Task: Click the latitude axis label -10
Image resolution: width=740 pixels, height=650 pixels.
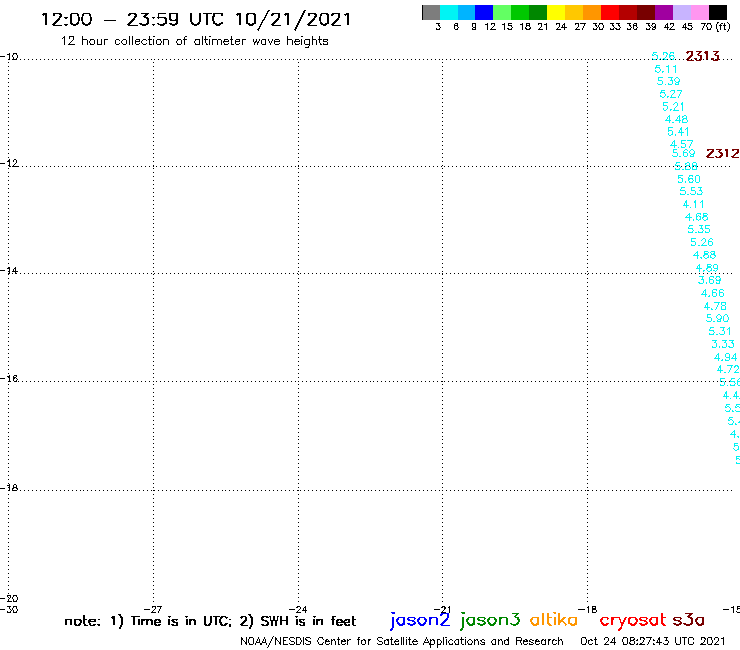Action: click(x=9, y=57)
